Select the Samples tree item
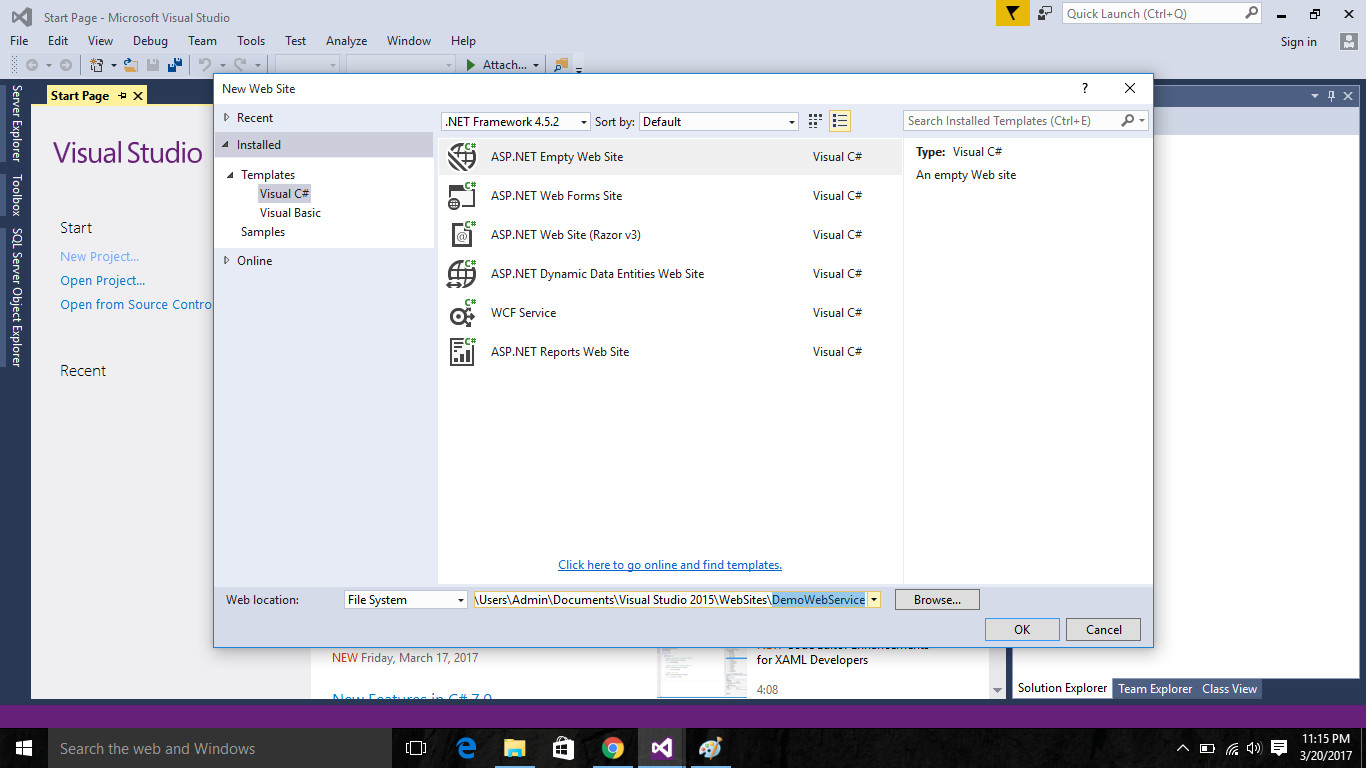 tap(263, 232)
